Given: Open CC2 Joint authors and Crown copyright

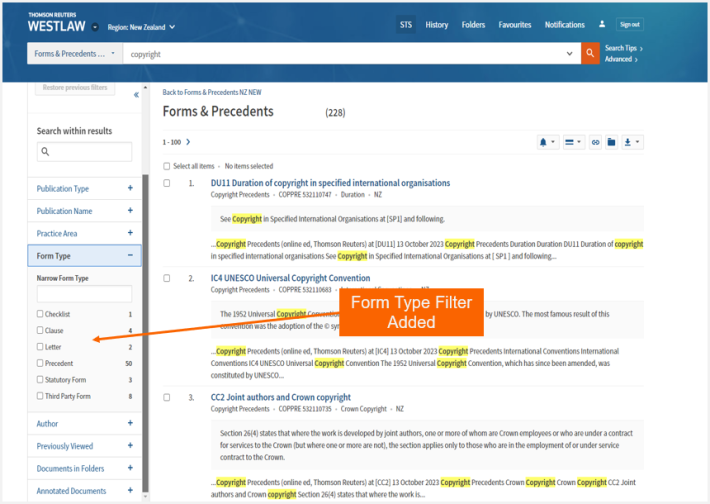Looking at the screenshot, I should (x=281, y=397).
